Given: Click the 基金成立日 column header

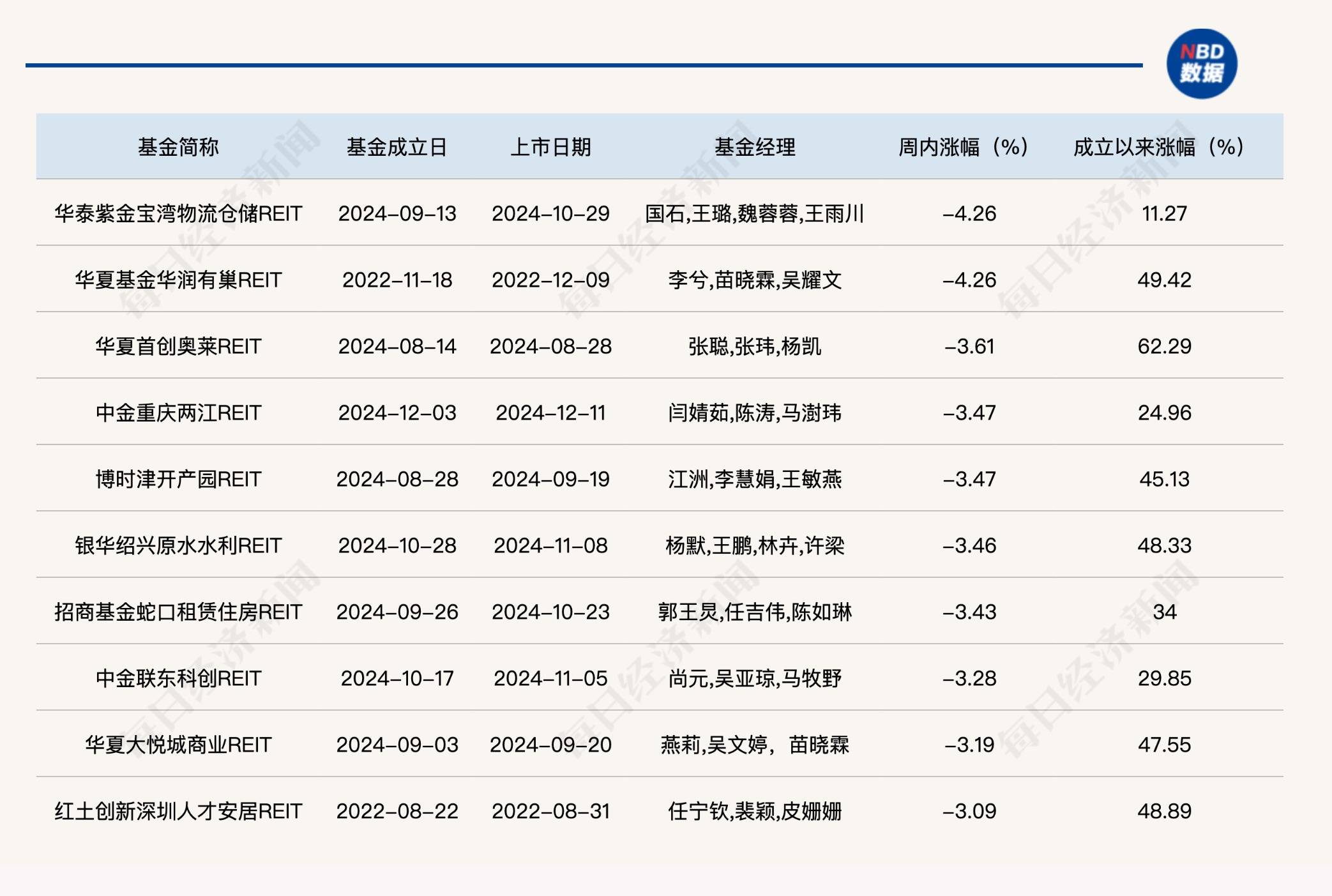Looking at the screenshot, I should (x=397, y=147).
